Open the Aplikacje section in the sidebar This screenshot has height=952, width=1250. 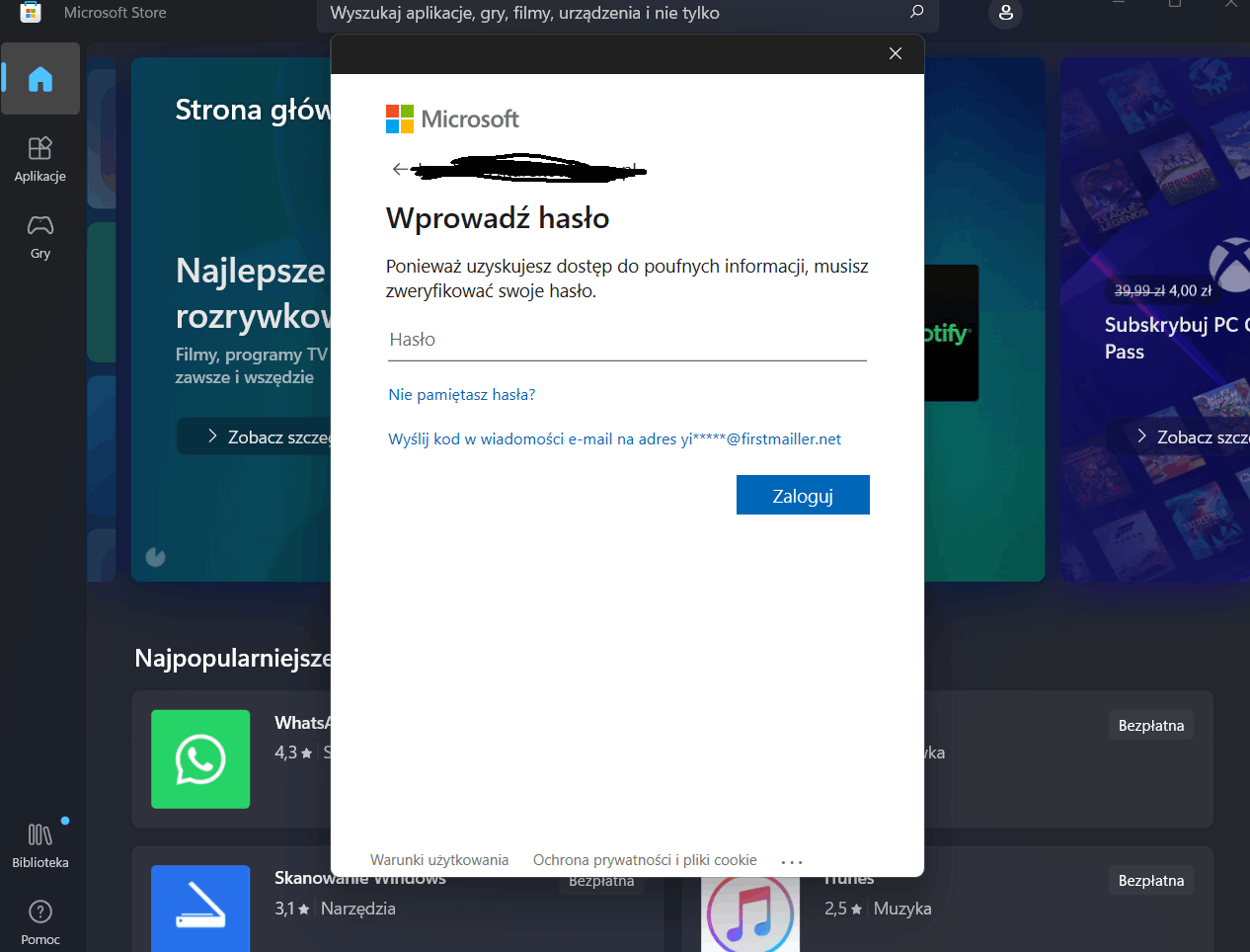tap(40, 159)
